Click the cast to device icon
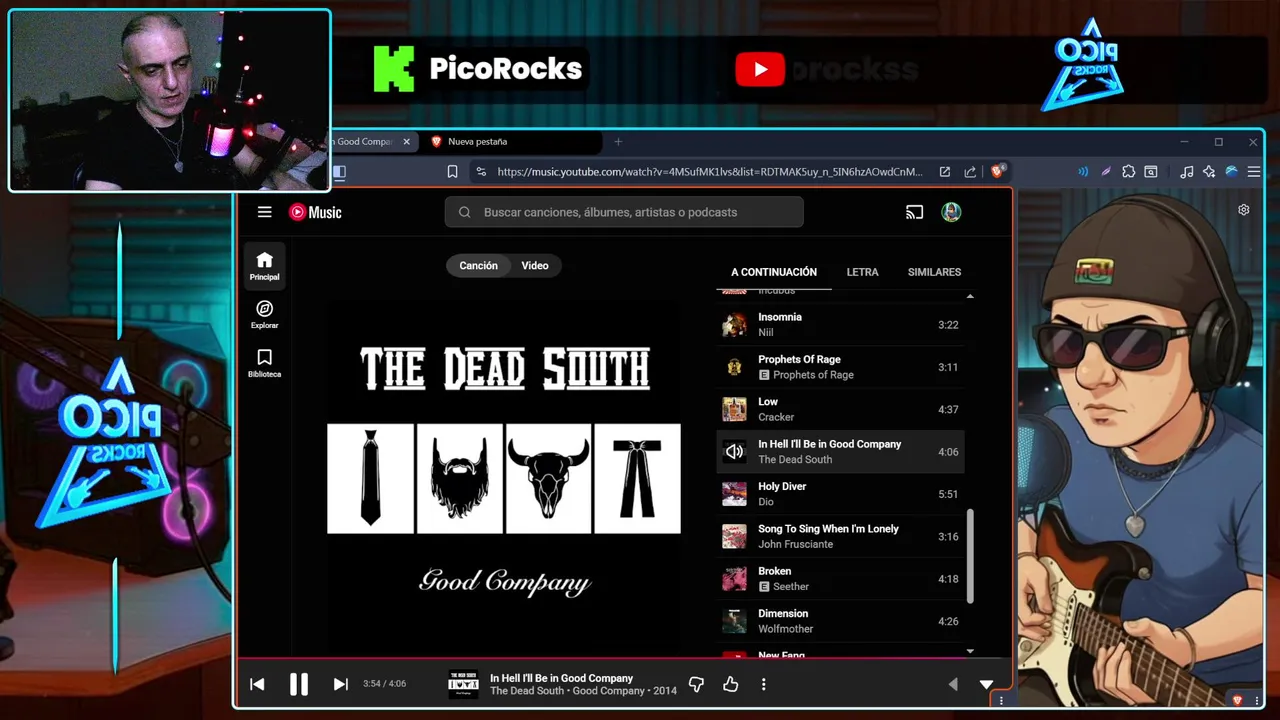This screenshot has width=1280, height=720. 914,212
